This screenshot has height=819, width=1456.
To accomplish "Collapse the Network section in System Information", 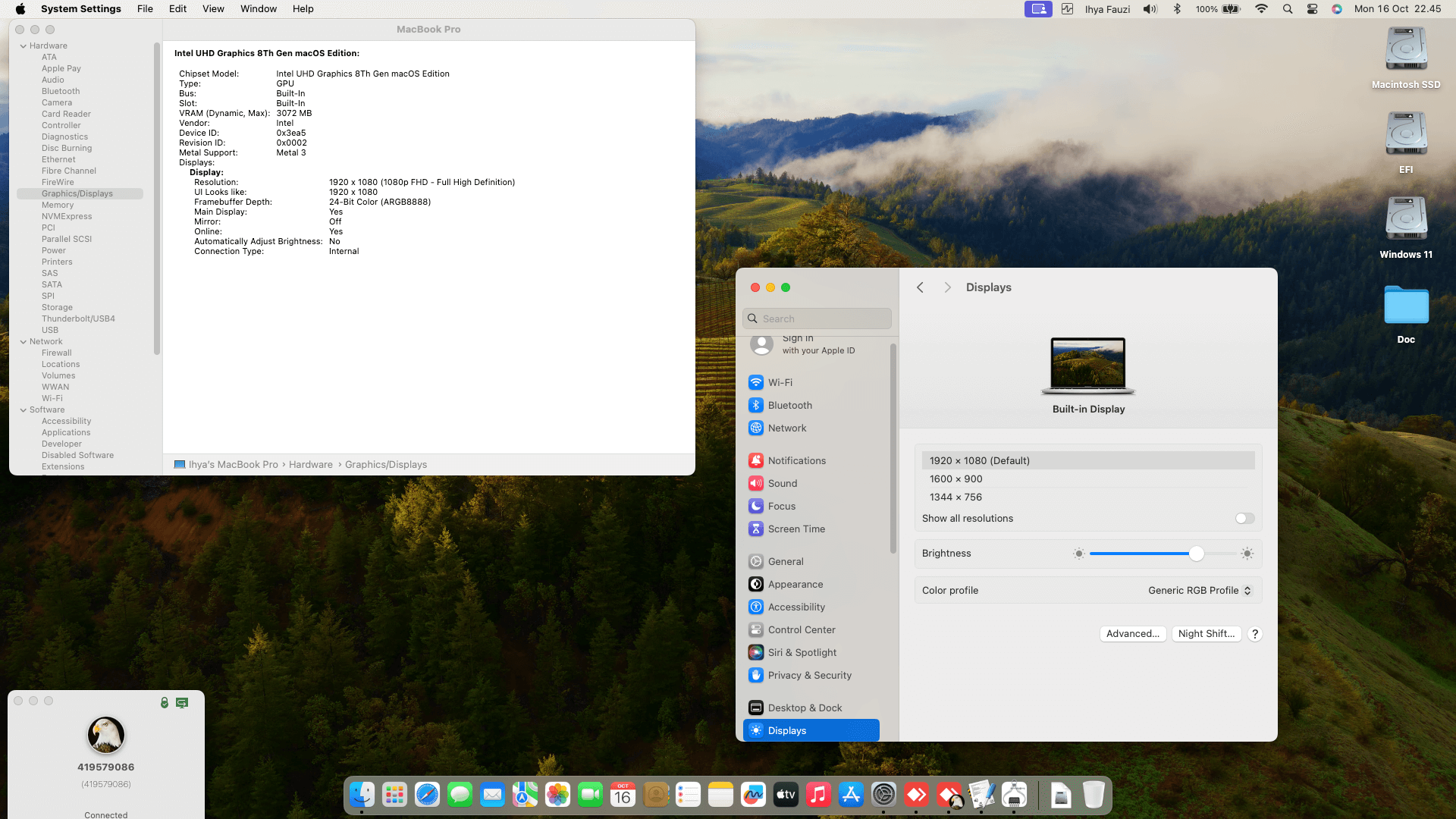I will point(24,342).
